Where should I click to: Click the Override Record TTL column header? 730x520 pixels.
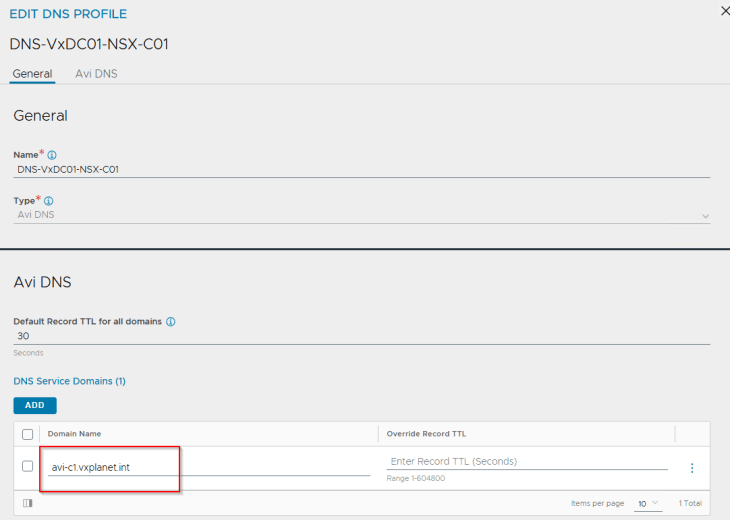[x=427, y=434]
